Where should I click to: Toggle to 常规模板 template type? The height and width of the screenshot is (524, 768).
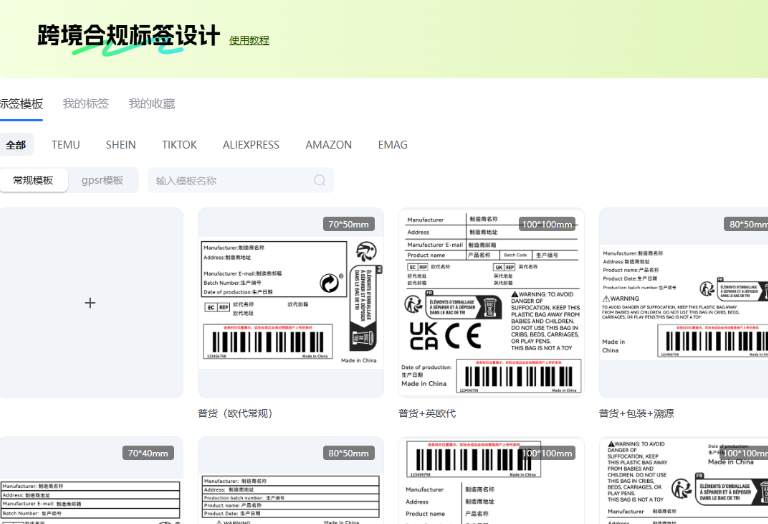click(x=33, y=181)
